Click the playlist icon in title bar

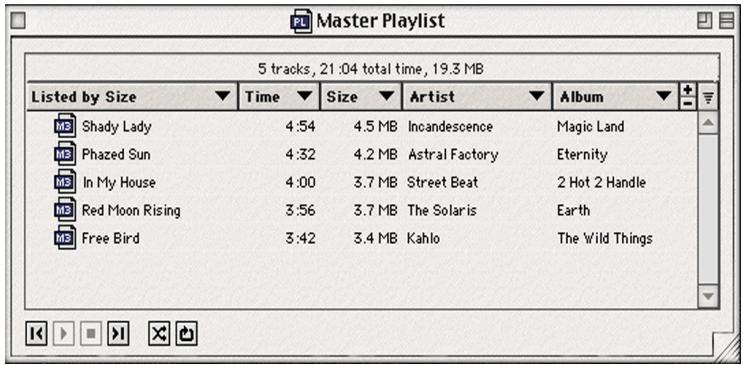[301, 21]
